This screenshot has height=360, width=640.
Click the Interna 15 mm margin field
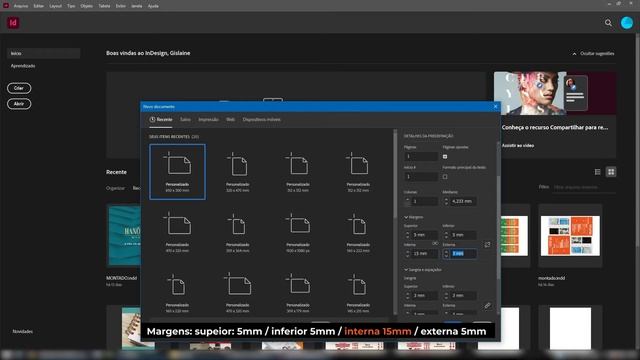coord(424,253)
